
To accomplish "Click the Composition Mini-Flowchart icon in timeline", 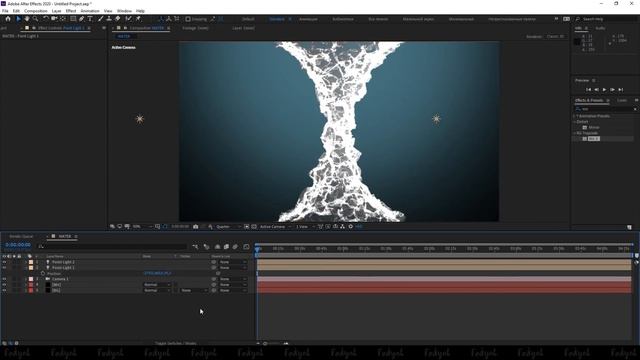I will click(195, 247).
